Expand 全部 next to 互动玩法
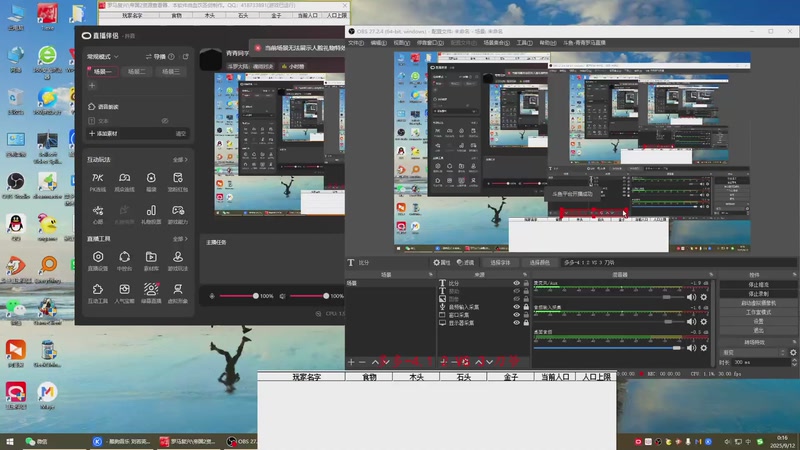 pyautogui.click(x=180, y=160)
